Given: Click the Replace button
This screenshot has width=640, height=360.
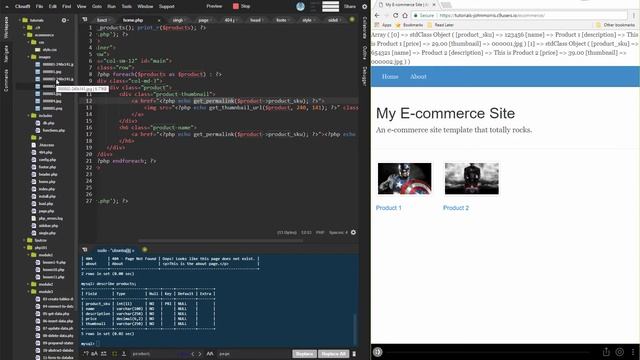Looking at the screenshot, I should [304, 354].
